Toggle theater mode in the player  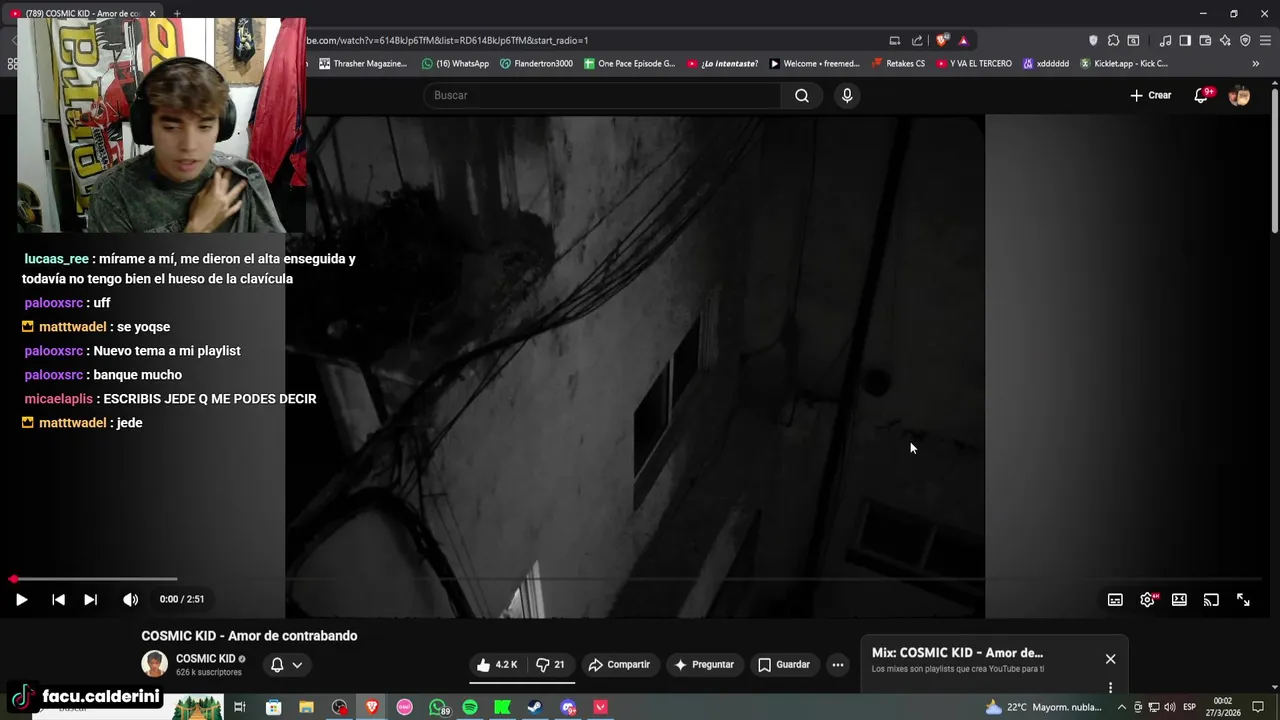click(x=1179, y=600)
